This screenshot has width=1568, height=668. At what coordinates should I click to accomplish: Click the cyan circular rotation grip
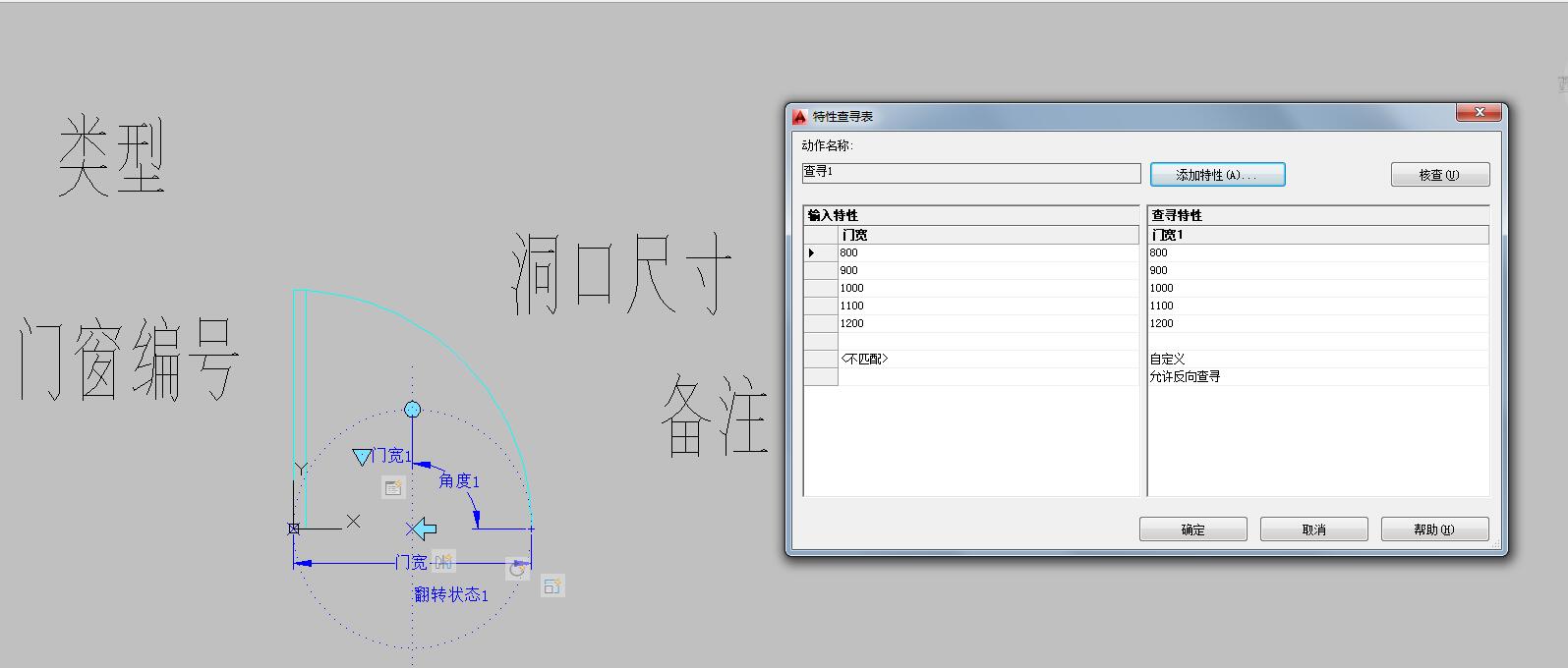point(413,409)
